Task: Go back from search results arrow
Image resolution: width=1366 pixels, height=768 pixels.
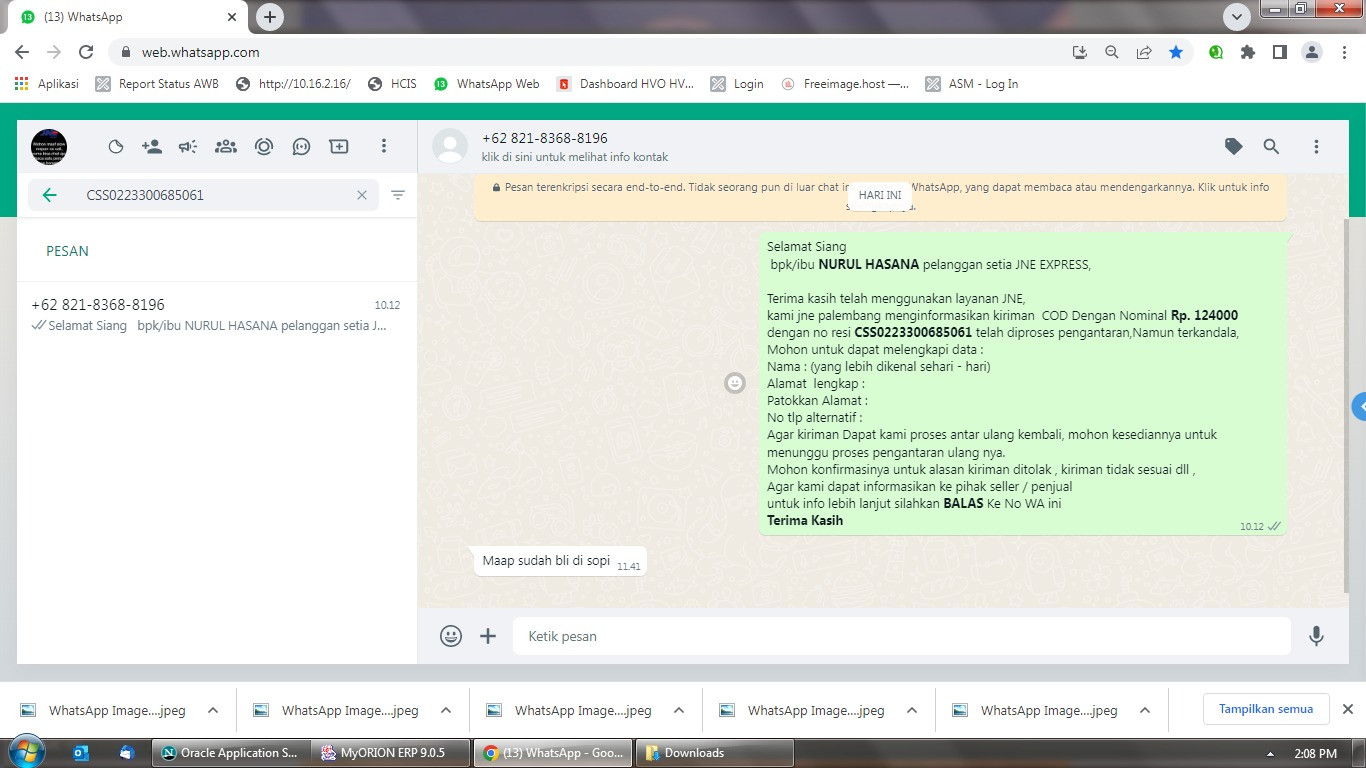Action: pos(50,195)
